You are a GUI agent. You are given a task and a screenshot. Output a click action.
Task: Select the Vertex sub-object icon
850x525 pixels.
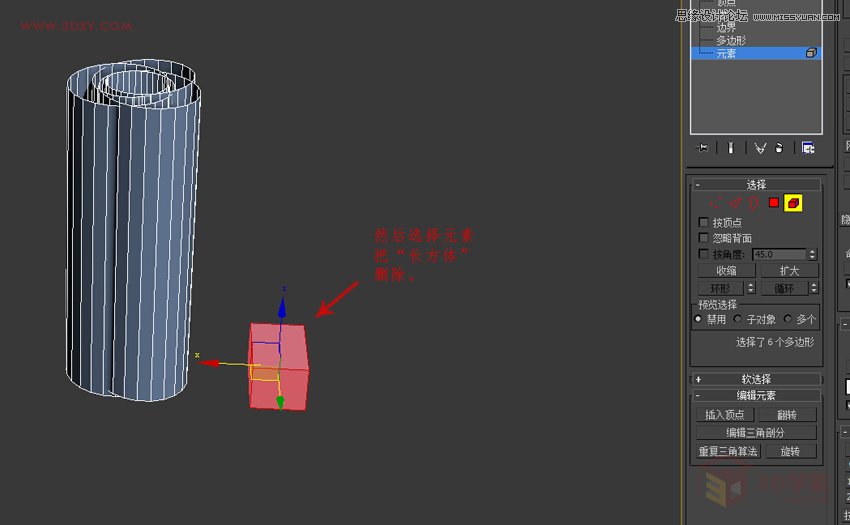click(x=716, y=203)
